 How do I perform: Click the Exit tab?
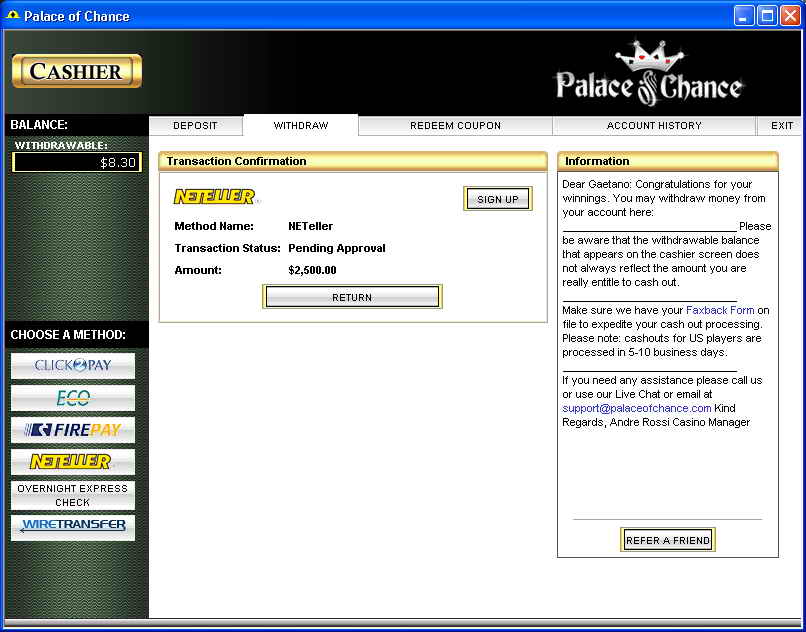pyautogui.click(x=781, y=125)
